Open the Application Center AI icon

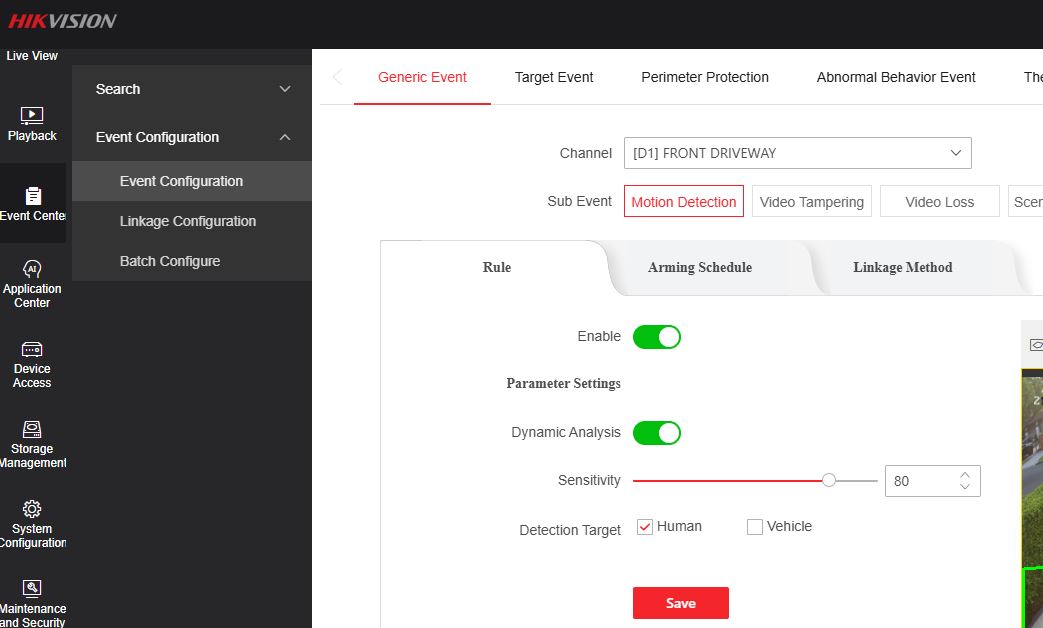32,269
